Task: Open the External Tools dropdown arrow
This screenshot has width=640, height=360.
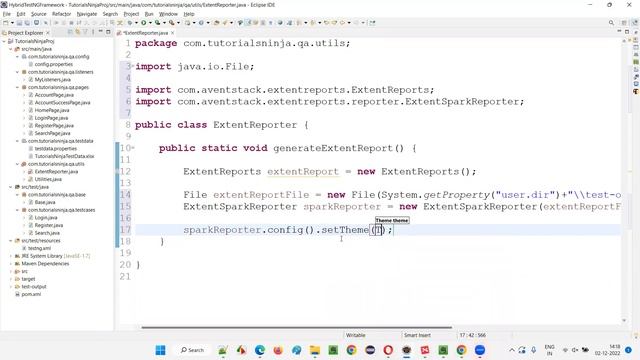Action: (x=178, y=23)
